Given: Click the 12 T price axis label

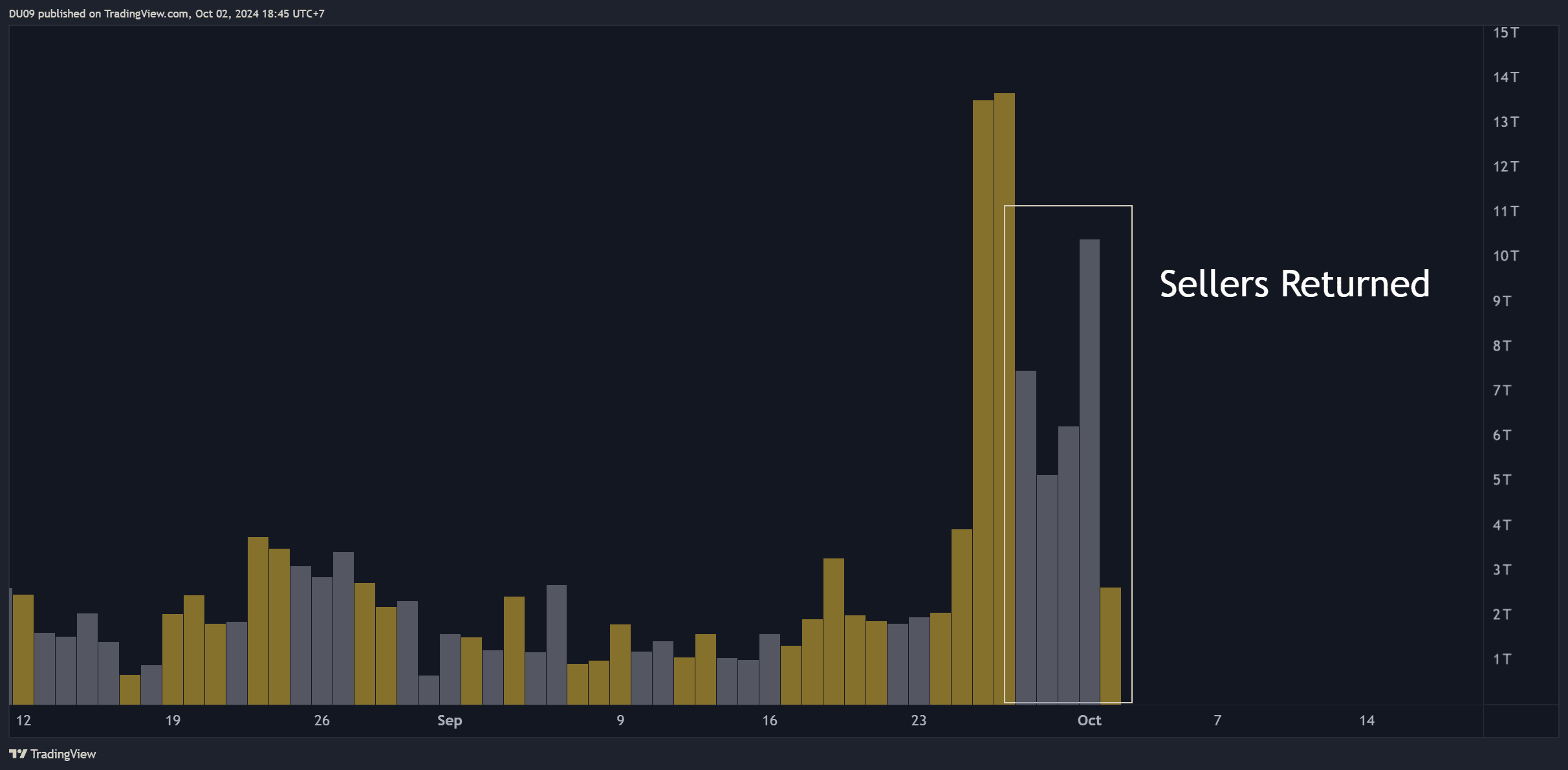Looking at the screenshot, I should click(1506, 166).
